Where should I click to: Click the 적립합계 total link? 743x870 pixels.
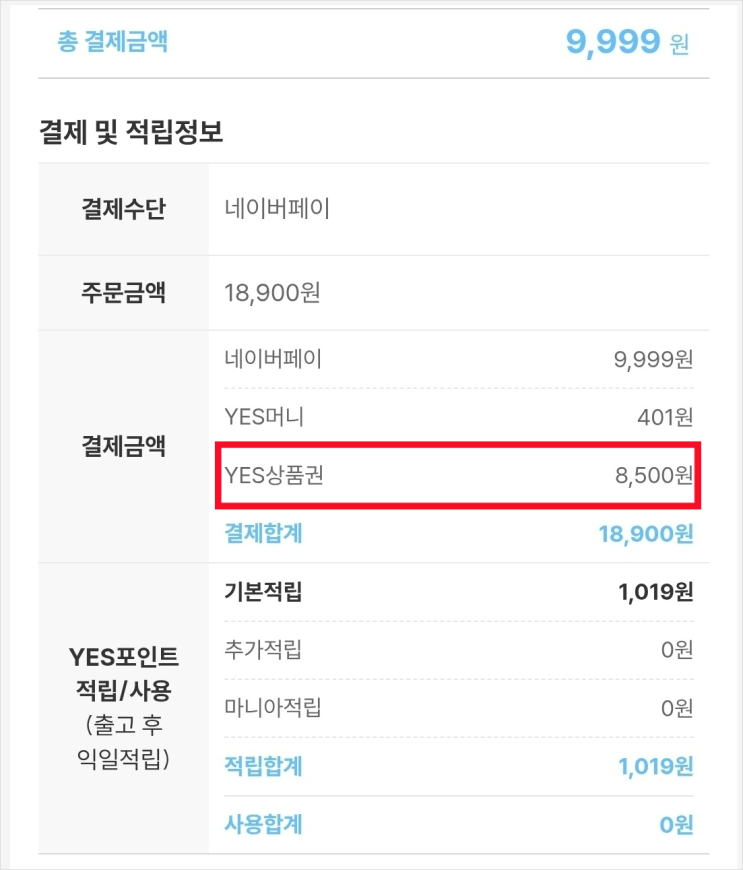(263, 766)
